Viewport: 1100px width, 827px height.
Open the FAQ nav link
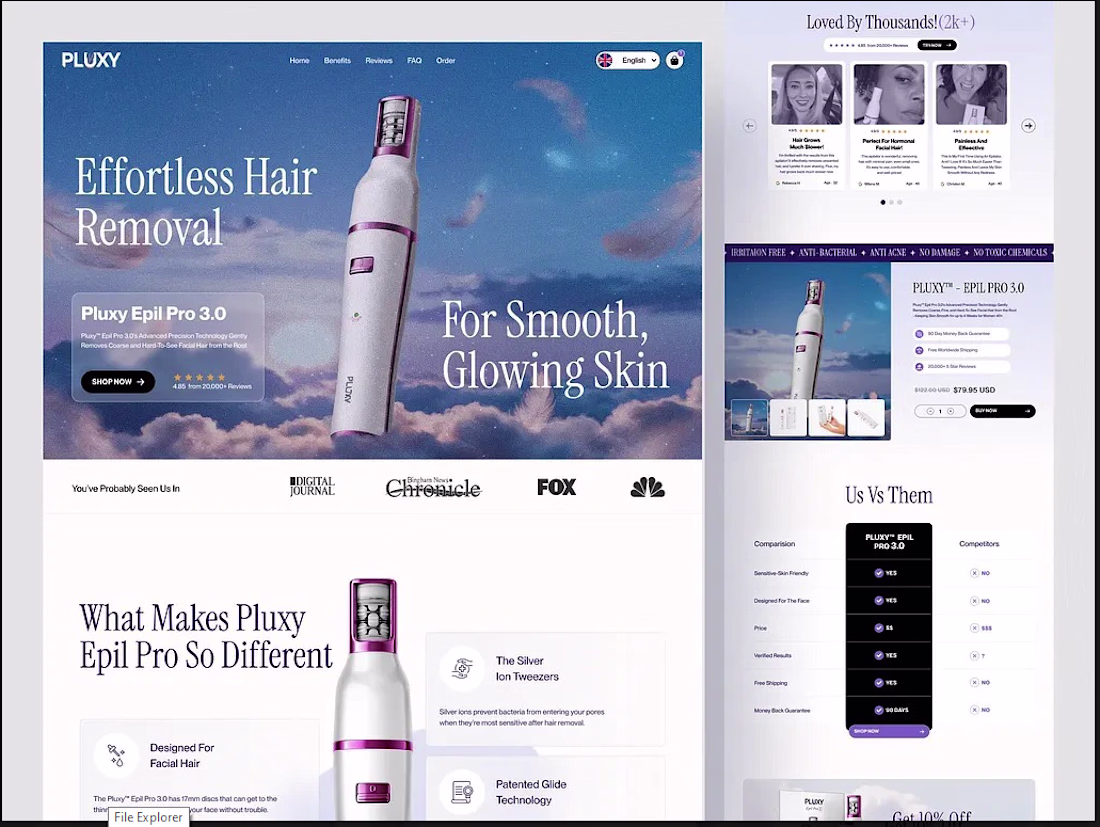[x=415, y=60]
